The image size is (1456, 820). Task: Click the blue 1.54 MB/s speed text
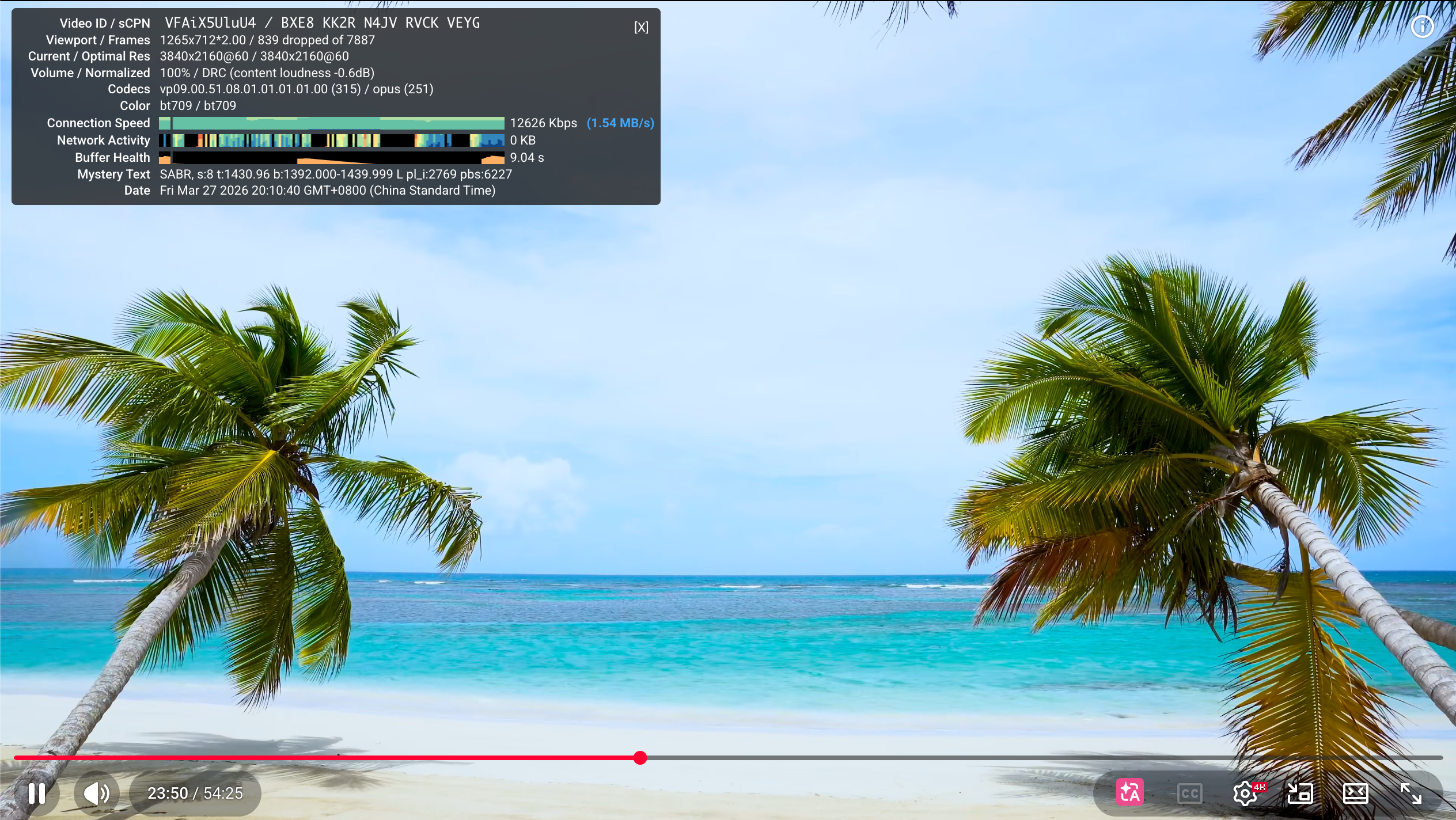pyautogui.click(x=620, y=123)
